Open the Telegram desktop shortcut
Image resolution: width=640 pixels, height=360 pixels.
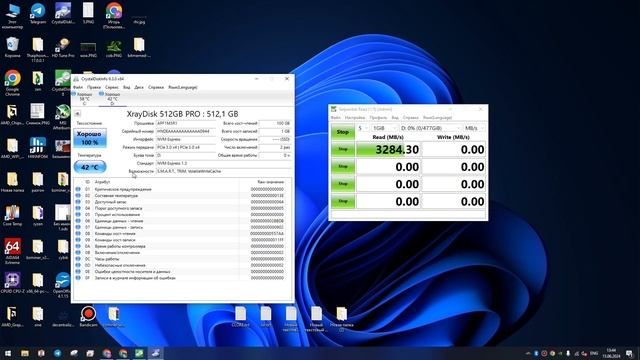[38, 14]
